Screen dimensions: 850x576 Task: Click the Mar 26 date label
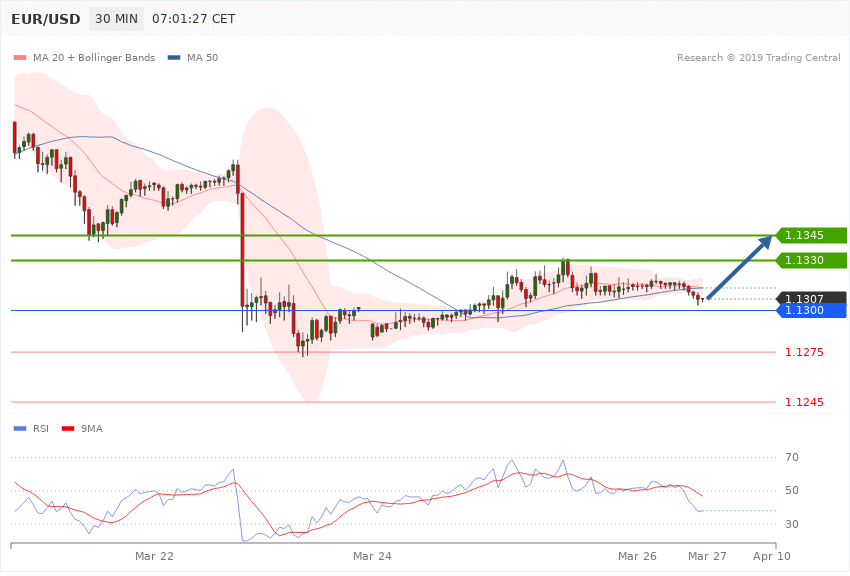point(638,556)
